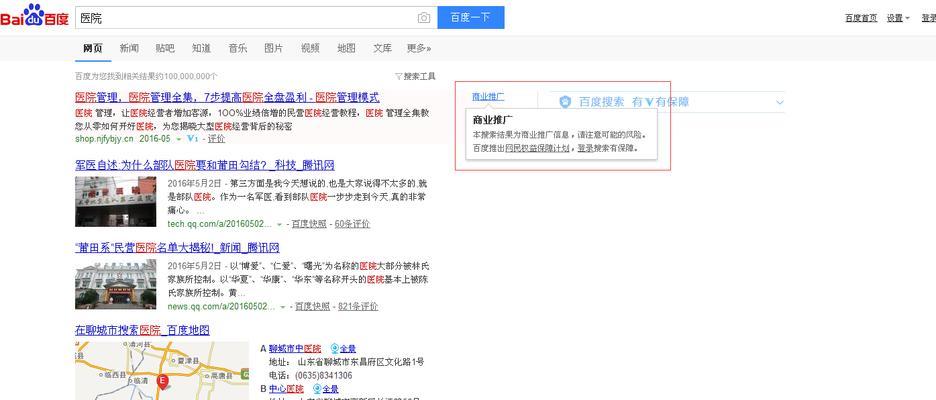Select the 网页 tab
Viewport: 936px width, 400px height.
93,48
